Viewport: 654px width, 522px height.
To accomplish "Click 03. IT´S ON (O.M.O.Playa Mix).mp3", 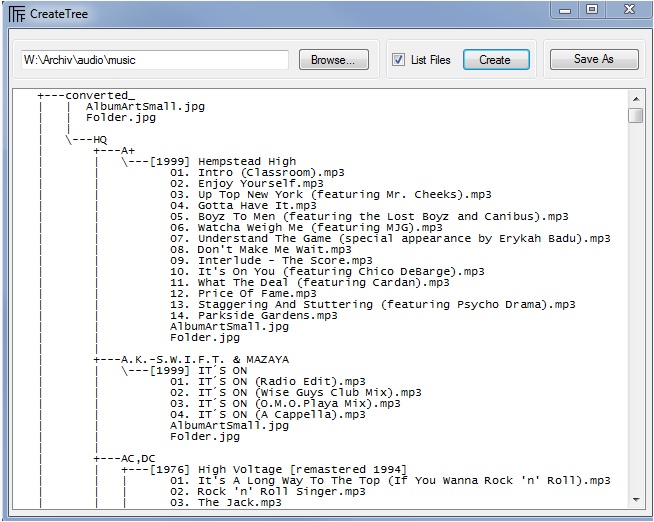I will pyautogui.click(x=285, y=404).
